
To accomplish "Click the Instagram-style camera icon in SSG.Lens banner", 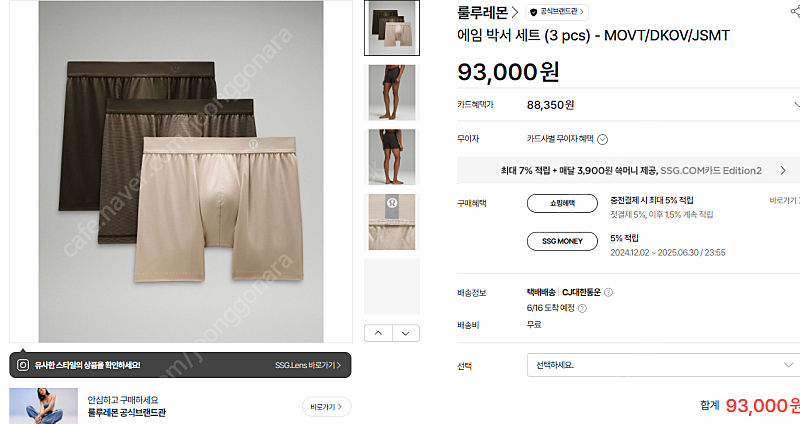I will coord(23,365).
